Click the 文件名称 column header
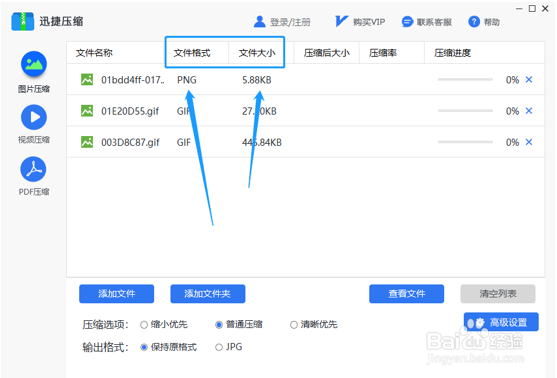The image size is (557, 378). click(x=94, y=53)
